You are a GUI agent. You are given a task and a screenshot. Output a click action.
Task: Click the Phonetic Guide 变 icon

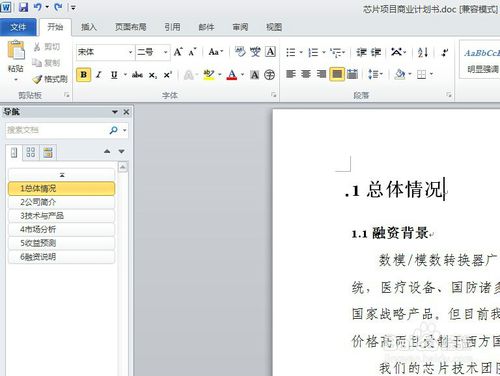(x=255, y=52)
